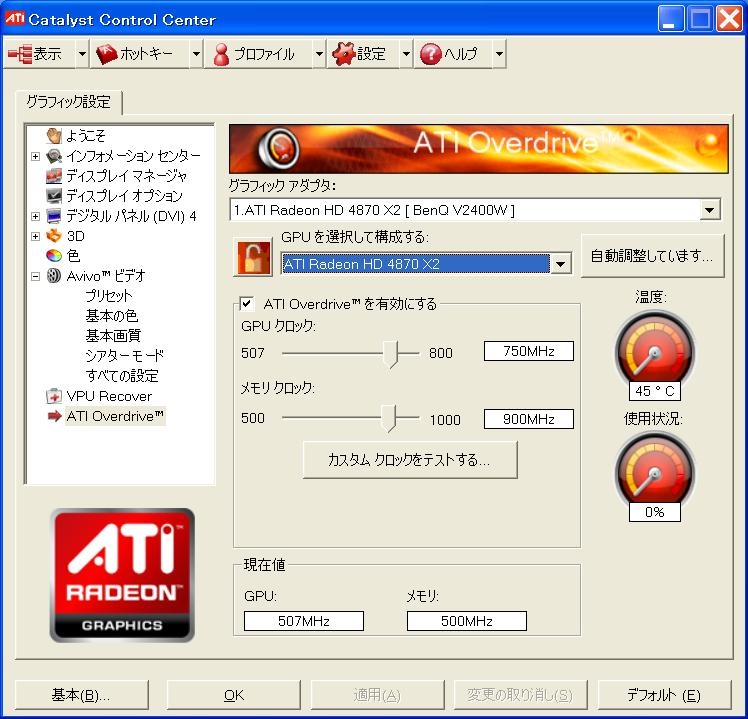
Task: Click the メモリ クロック slider thumb
Action: pyautogui.click(x=389, y=418)
